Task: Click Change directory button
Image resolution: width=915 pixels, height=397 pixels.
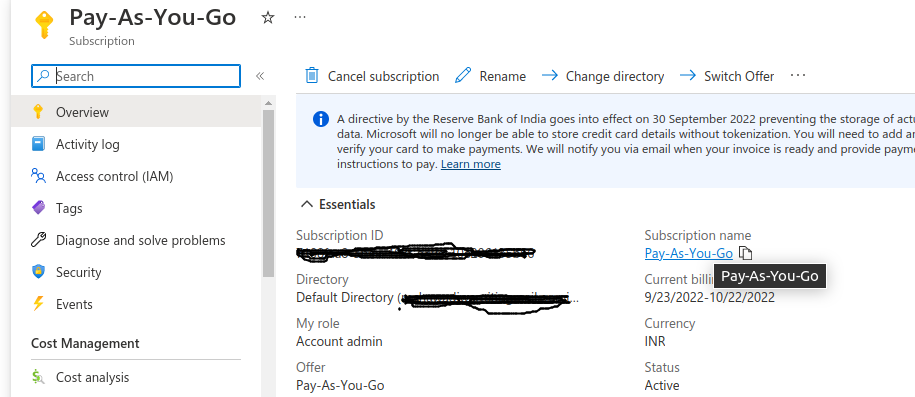Action: [603, 76]
